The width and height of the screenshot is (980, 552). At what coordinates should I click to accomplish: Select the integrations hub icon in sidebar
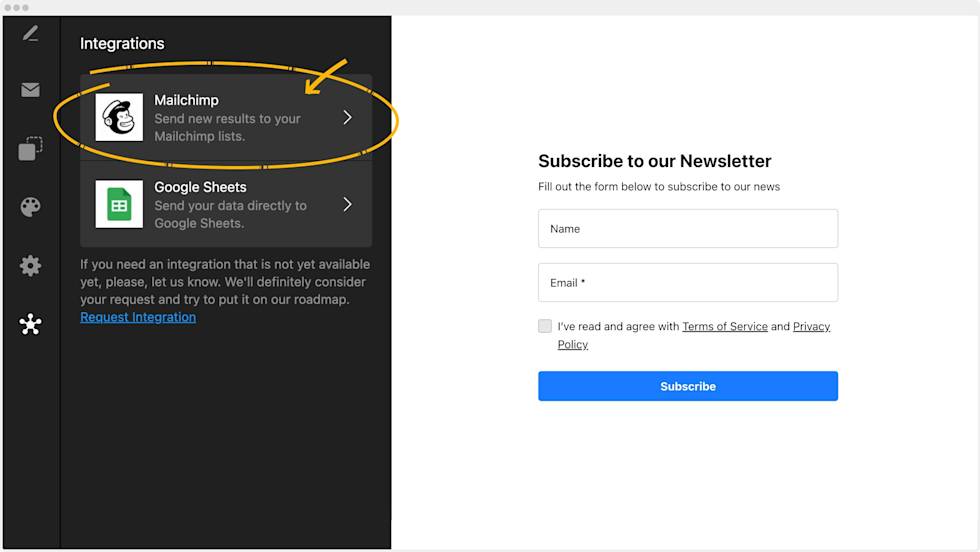coord(31,324)
